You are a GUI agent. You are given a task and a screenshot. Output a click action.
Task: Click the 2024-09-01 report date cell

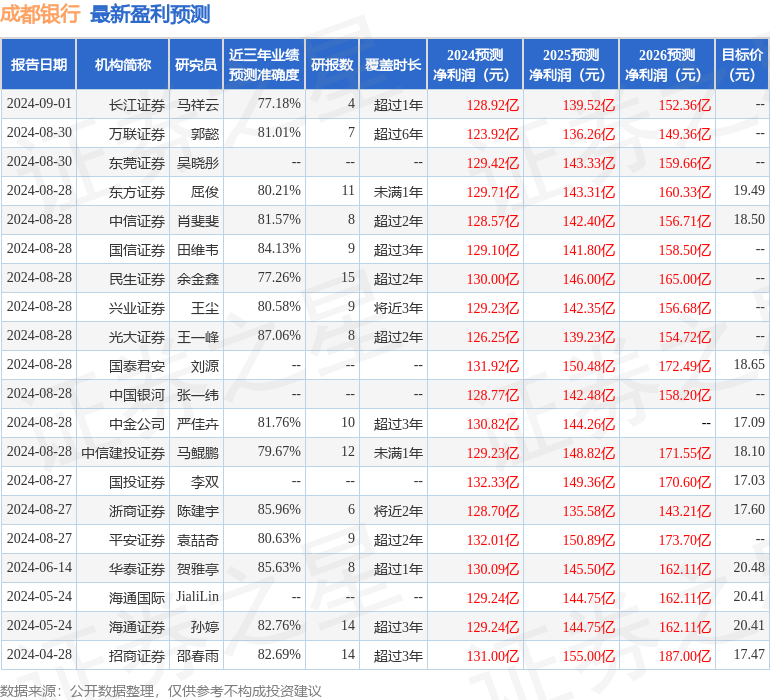(39, 104)
